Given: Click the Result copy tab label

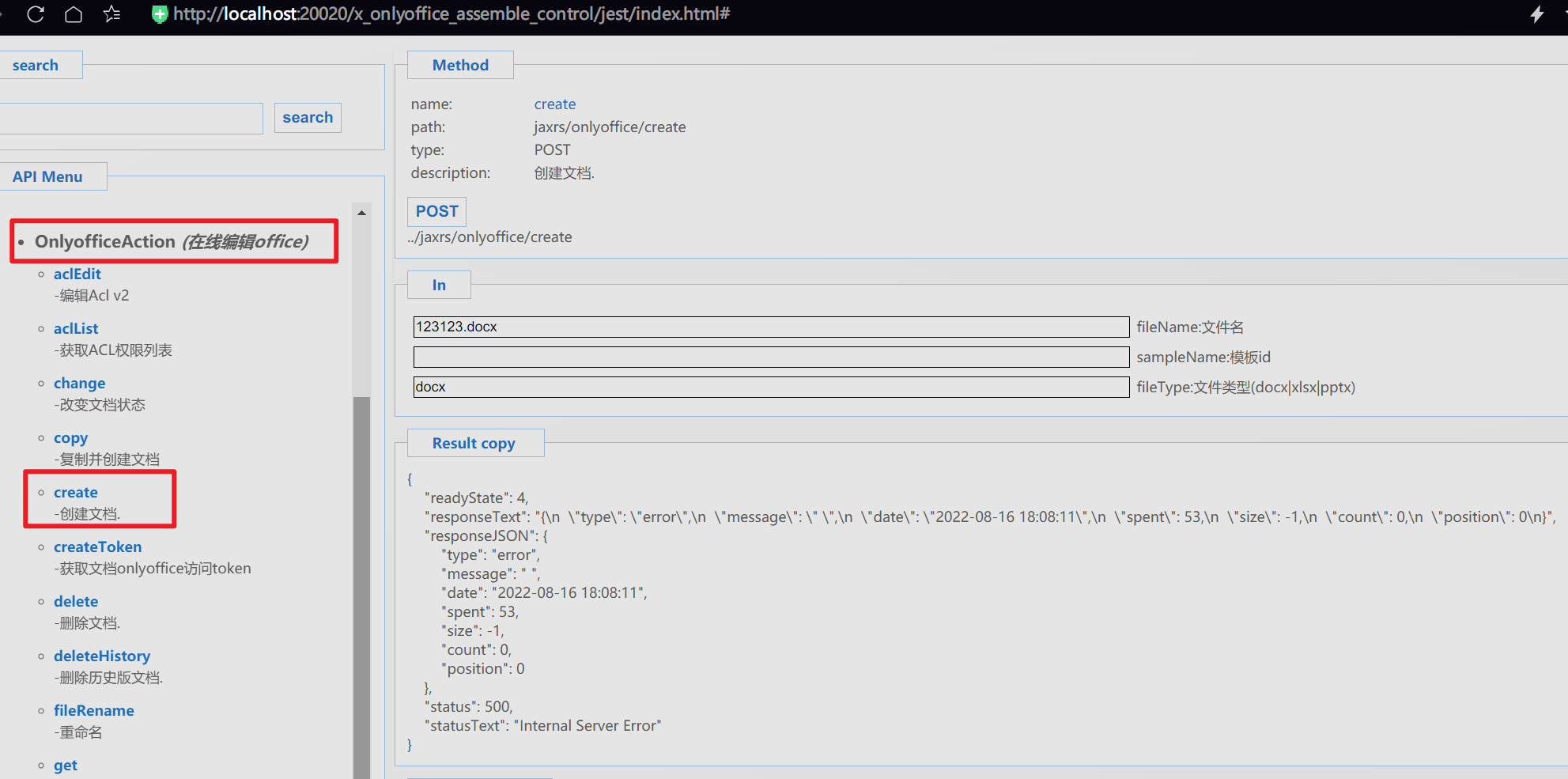Looking at the screenshot, I should click(474, 443).
